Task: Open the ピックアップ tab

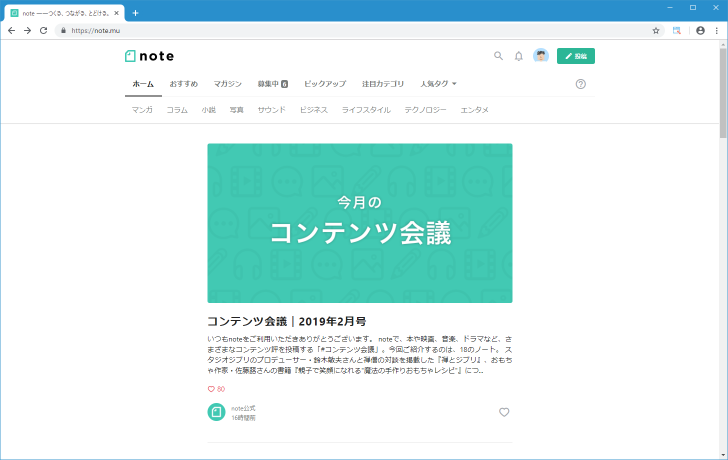Action: point(325,84)
